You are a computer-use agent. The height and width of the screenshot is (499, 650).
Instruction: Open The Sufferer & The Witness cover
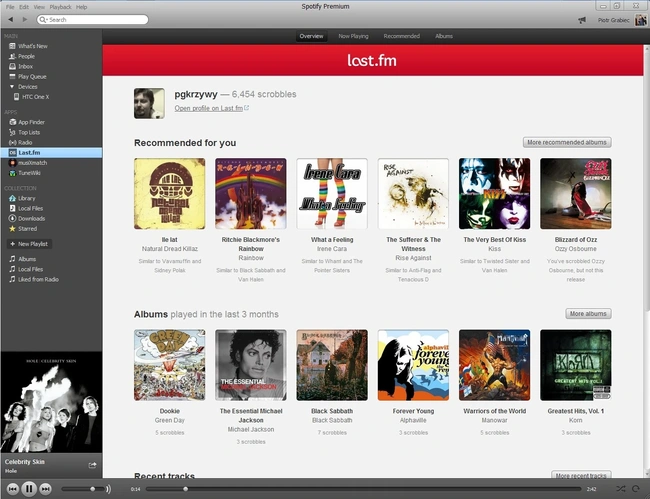pyautogui.click(x=413, y=194)
